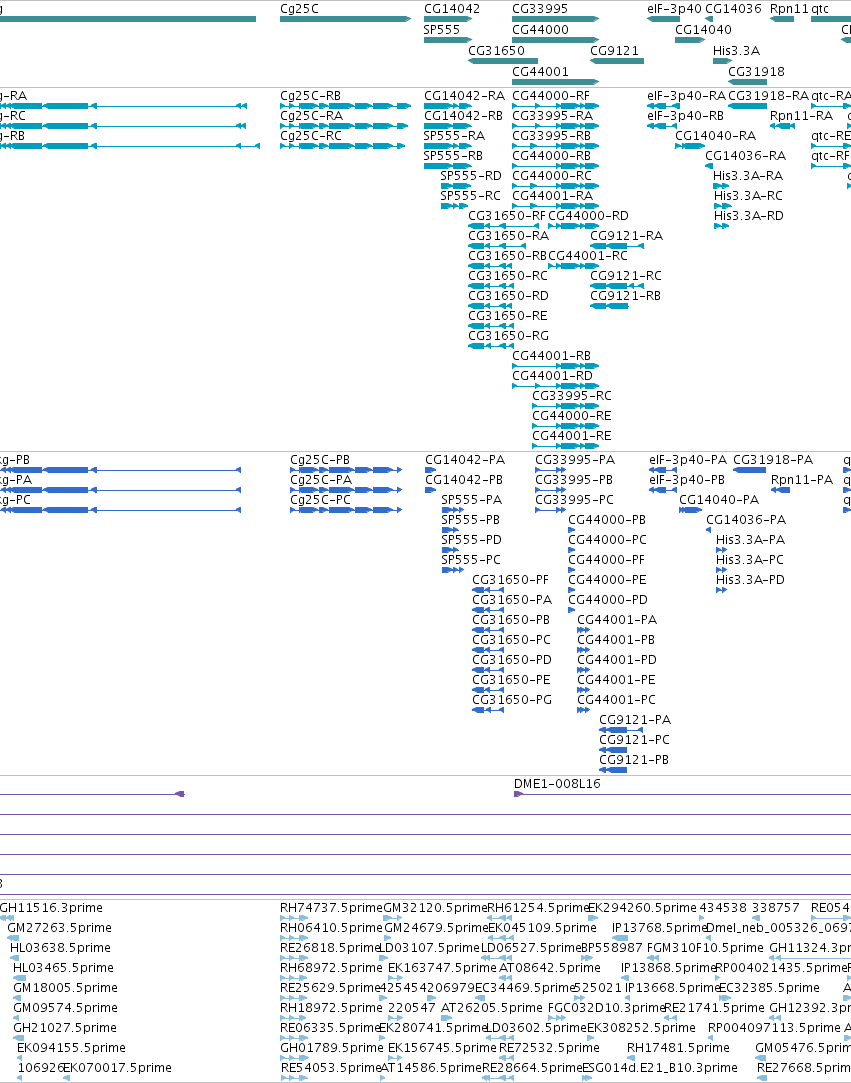Select the CG33995-RC transcript label
Screen dimensions: 851x1083
(572, 396)
